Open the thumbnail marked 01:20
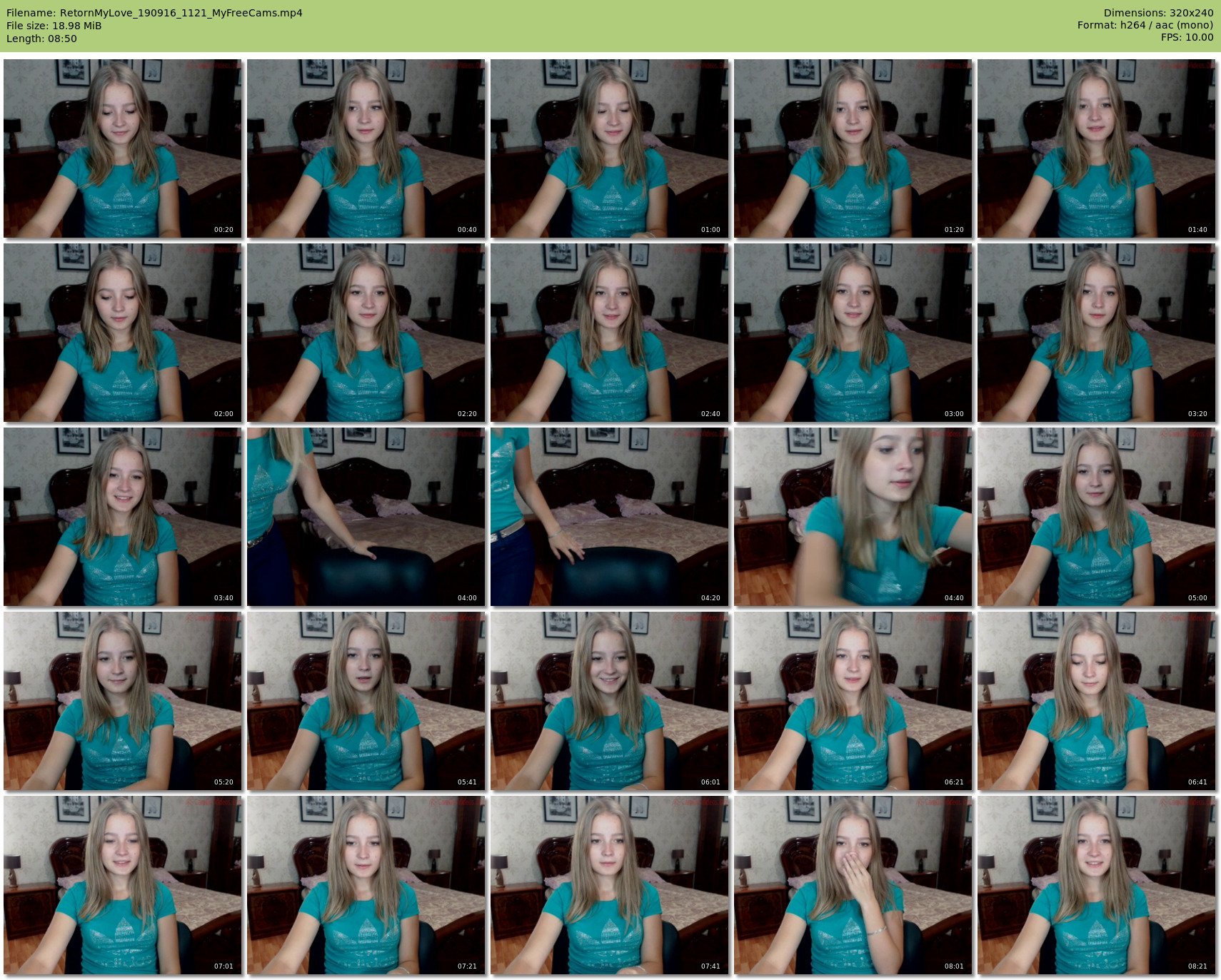Screen dimensions: 1221x980 (x=853, y=148)
